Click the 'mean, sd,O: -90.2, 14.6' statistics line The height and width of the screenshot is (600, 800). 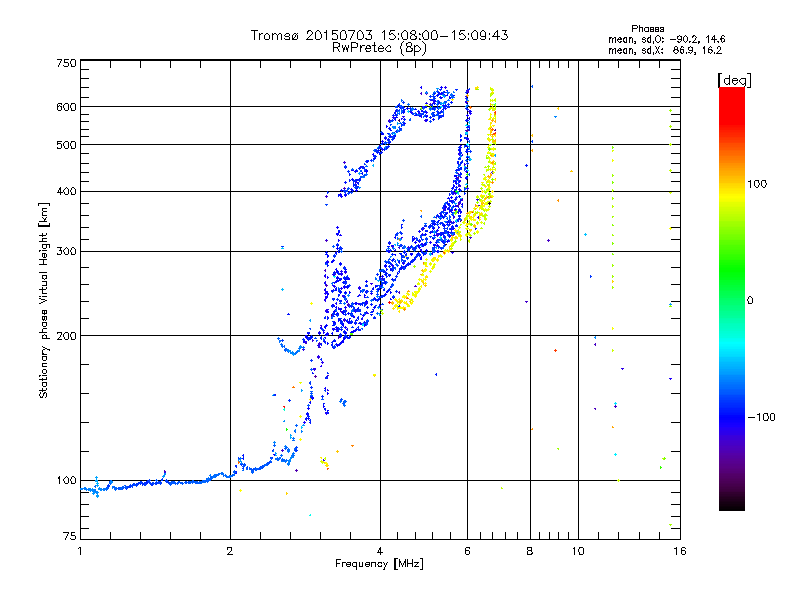point(666,39)
